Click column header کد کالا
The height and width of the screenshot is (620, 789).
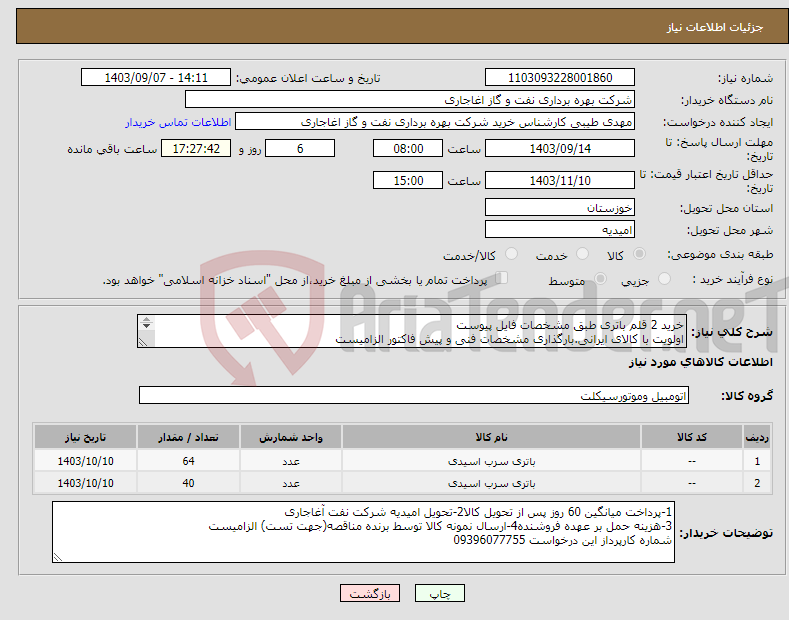[x=692, y=437]
